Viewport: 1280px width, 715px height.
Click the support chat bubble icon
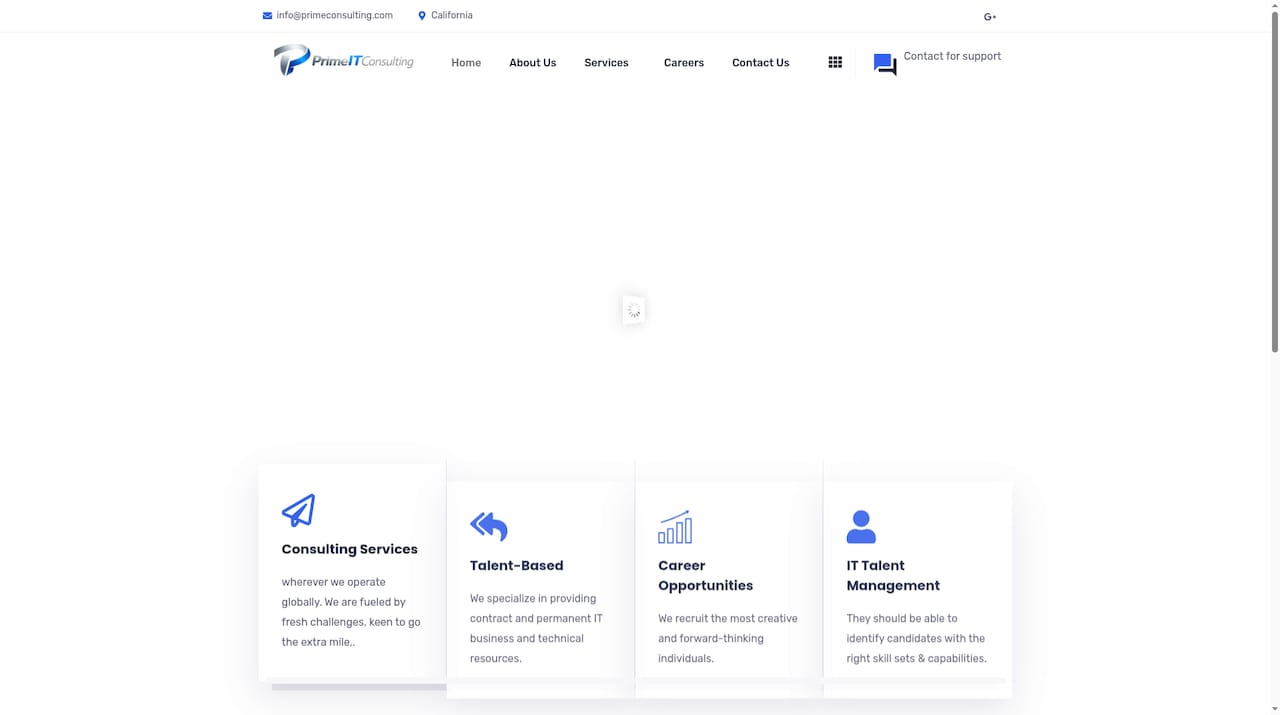click(x=885, y=64)
